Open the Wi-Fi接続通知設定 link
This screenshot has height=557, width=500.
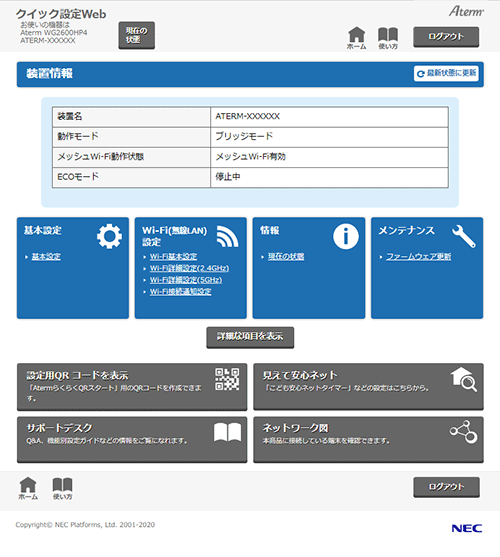coord(180,292)
